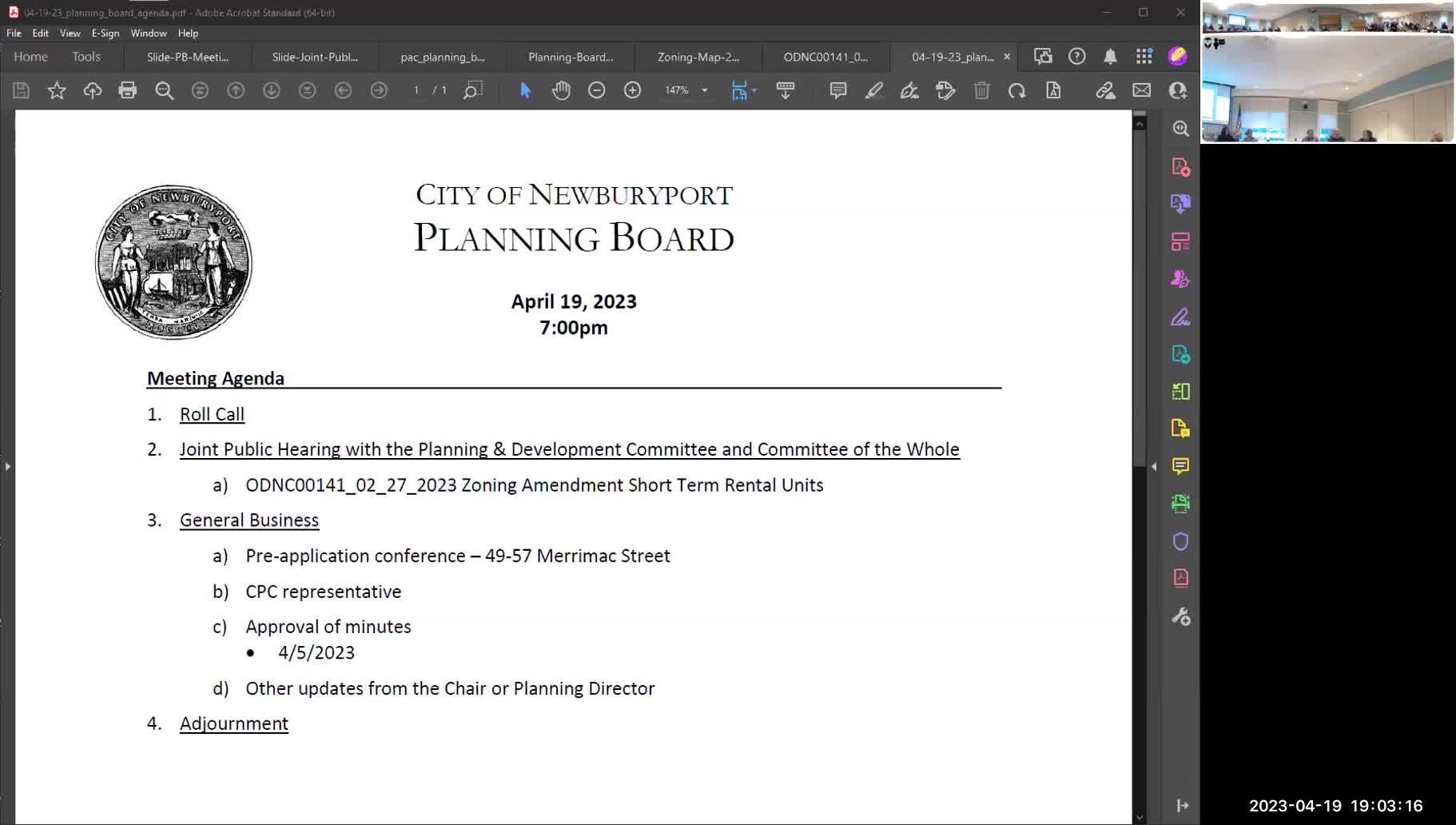
Task: Rotate the page with the rotate icon
Action: (1017, 90)
